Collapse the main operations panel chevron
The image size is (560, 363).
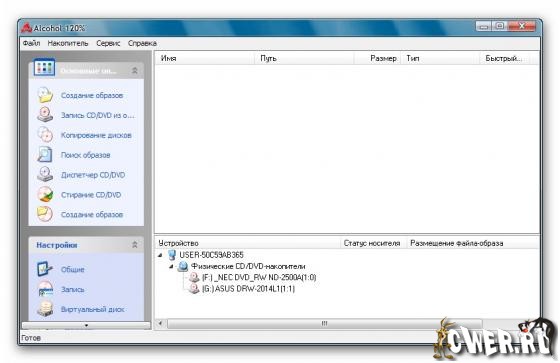click(x=135, y=70)
